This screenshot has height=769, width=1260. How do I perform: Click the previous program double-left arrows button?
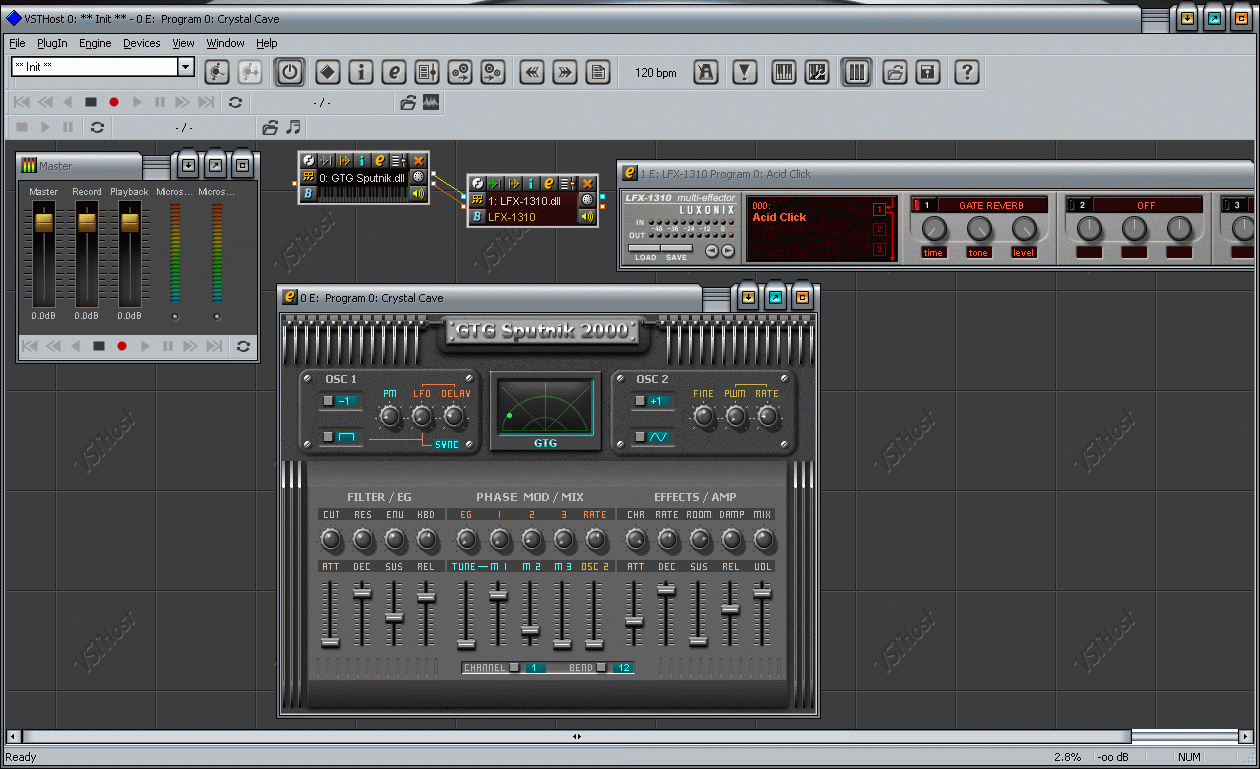532,72
